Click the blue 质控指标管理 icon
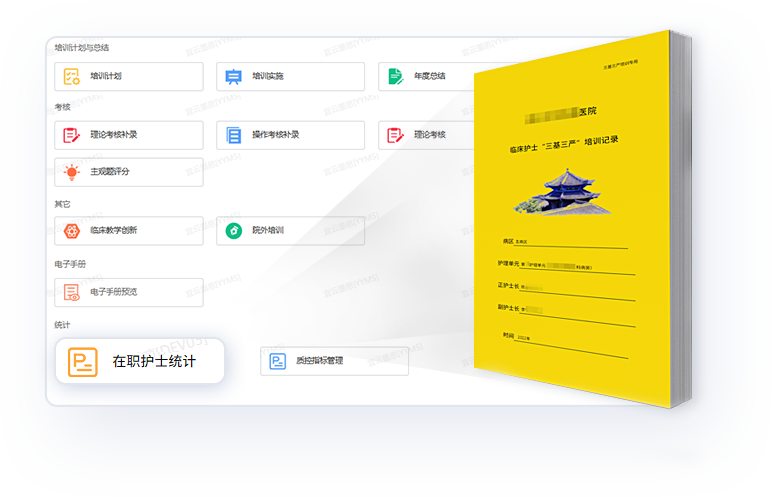This screenshot has width=772, height=497. [x=277, y=361]
